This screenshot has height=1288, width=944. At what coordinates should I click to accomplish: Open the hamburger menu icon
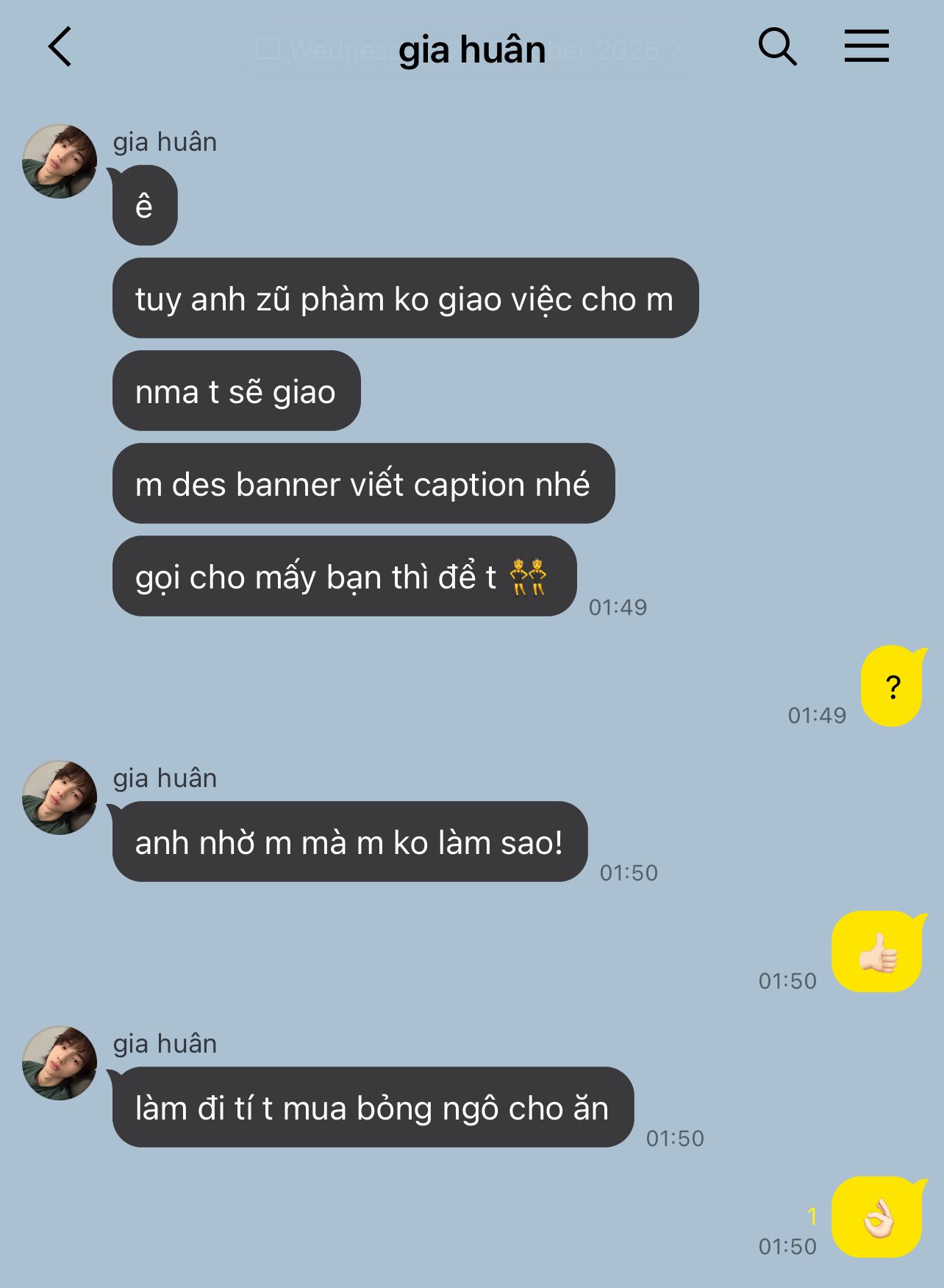pyautogui.click(x=866, y=46)
